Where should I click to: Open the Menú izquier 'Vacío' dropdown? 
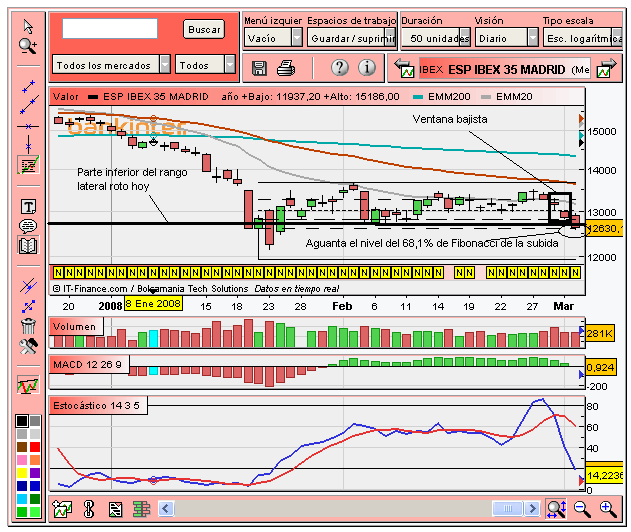pos(273,38)
